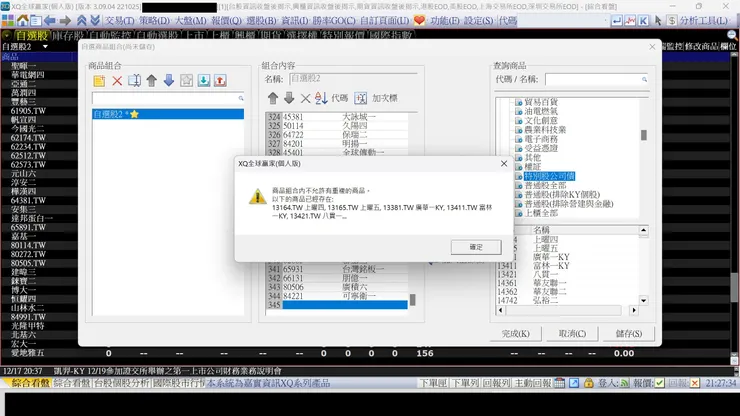This screenshot has width=740, height=416.
Task: Click category tree vertical scrollbar thumb
Action: tap(644, 135)
